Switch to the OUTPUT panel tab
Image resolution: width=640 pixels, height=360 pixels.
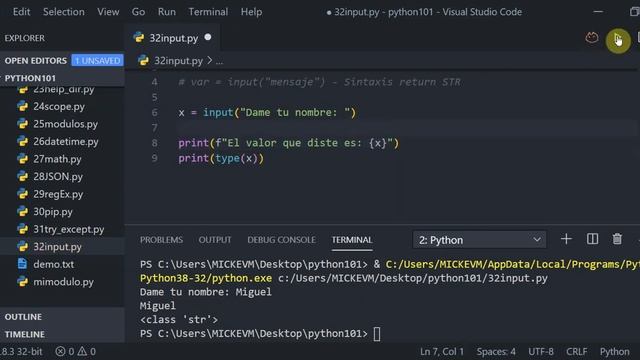[x=215, y=240]
